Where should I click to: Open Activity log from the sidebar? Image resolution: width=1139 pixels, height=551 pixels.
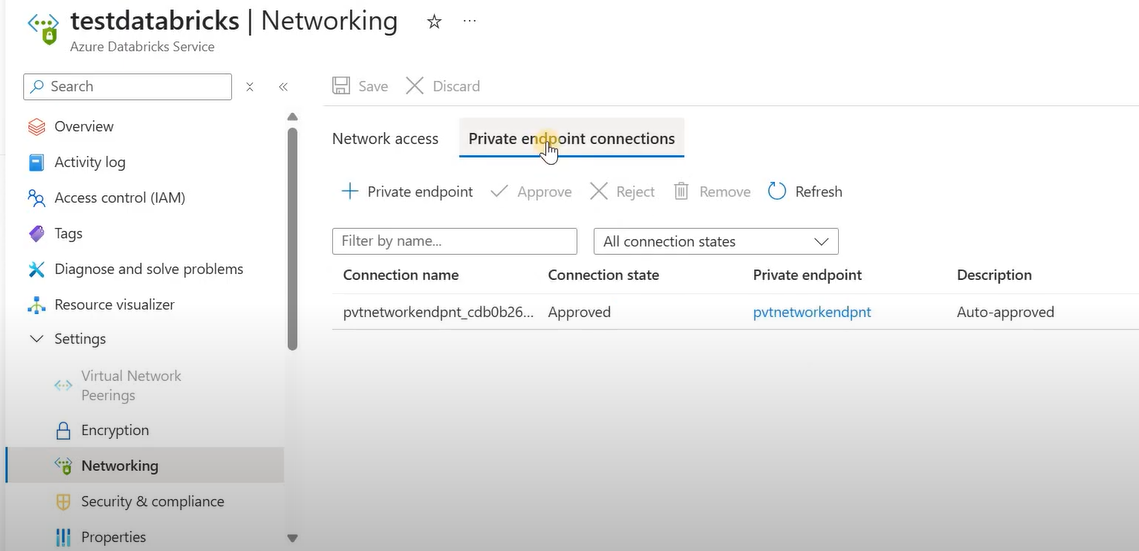pos(89,162)
